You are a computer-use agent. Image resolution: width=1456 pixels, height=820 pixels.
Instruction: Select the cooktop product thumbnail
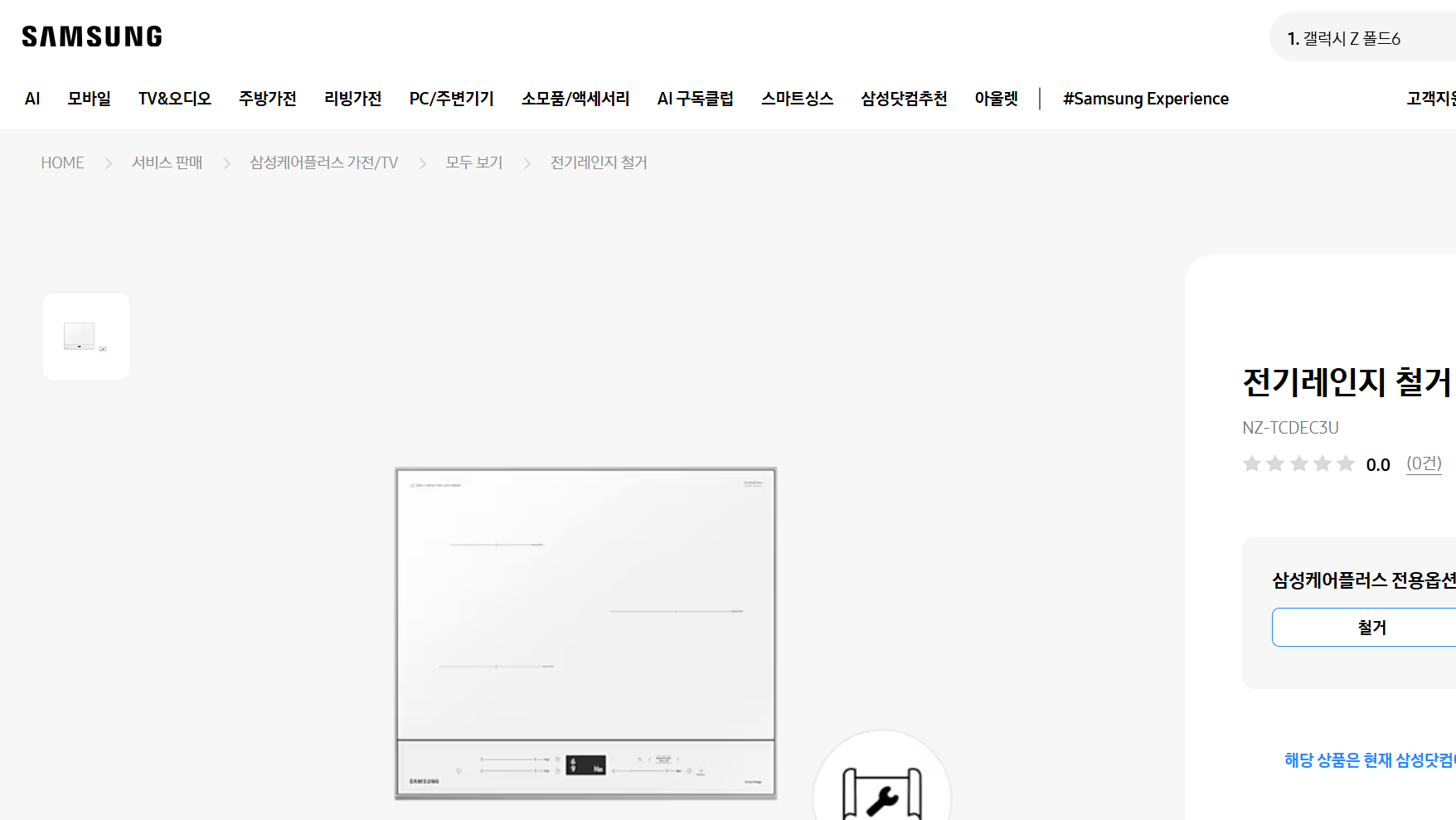pyautogui.click(x=86, y=337)
